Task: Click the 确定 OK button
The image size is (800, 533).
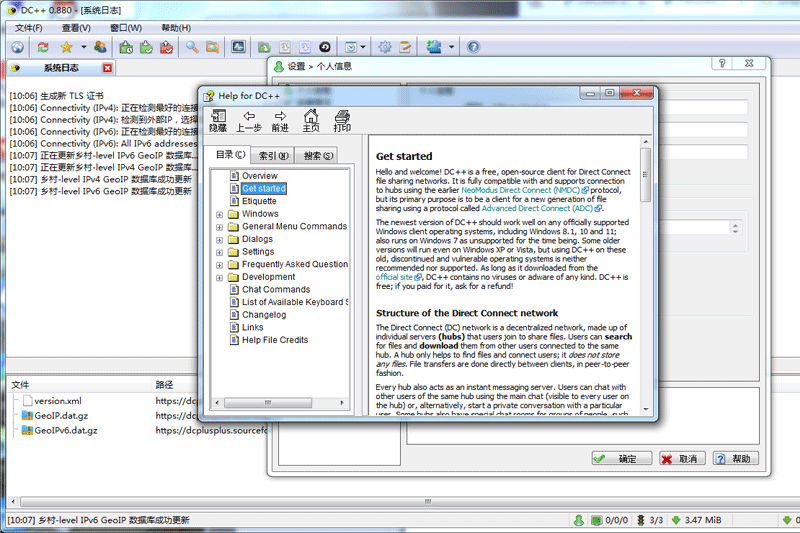Action: click(618, 459)
